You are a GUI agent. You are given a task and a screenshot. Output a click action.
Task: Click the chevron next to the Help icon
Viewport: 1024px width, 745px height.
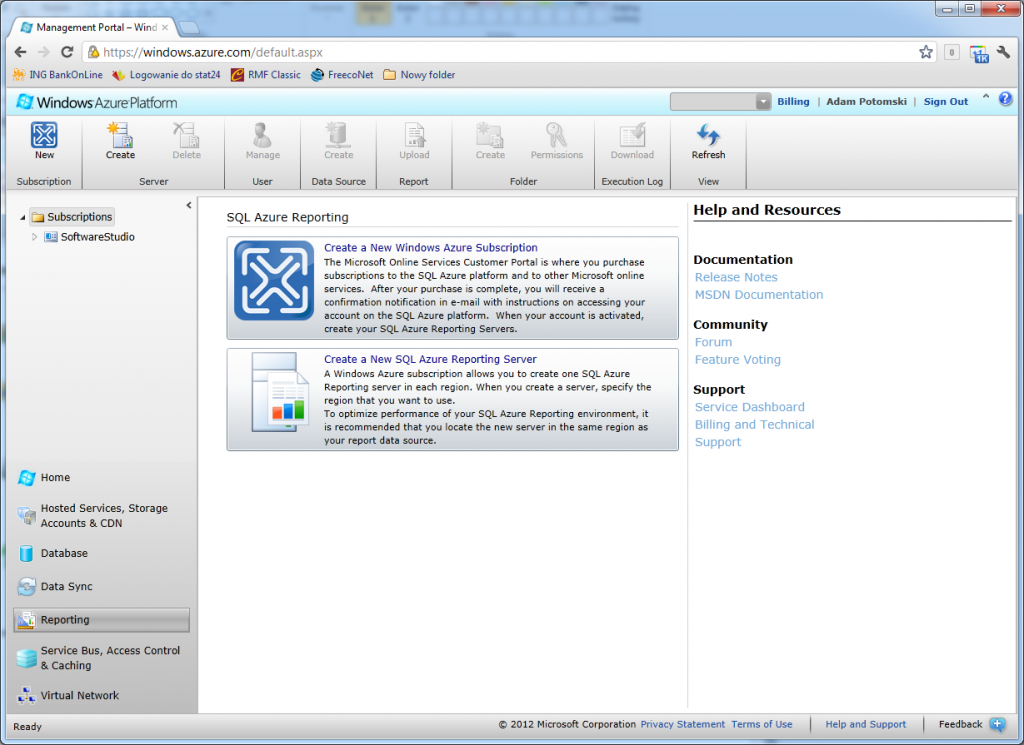coord(985,96)
